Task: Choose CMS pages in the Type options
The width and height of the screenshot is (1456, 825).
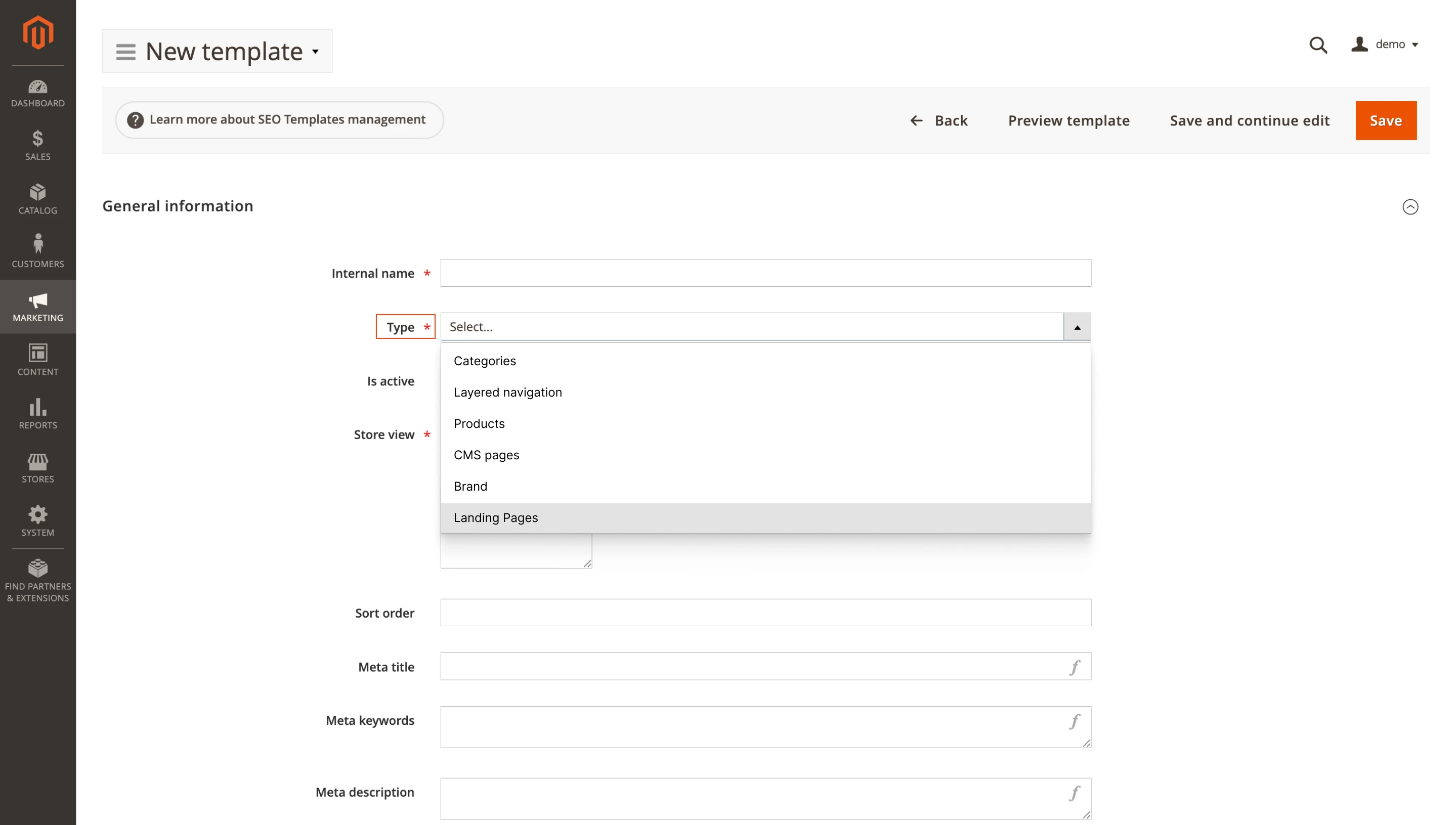Action: pyautogui.click(x=486, y=455)
